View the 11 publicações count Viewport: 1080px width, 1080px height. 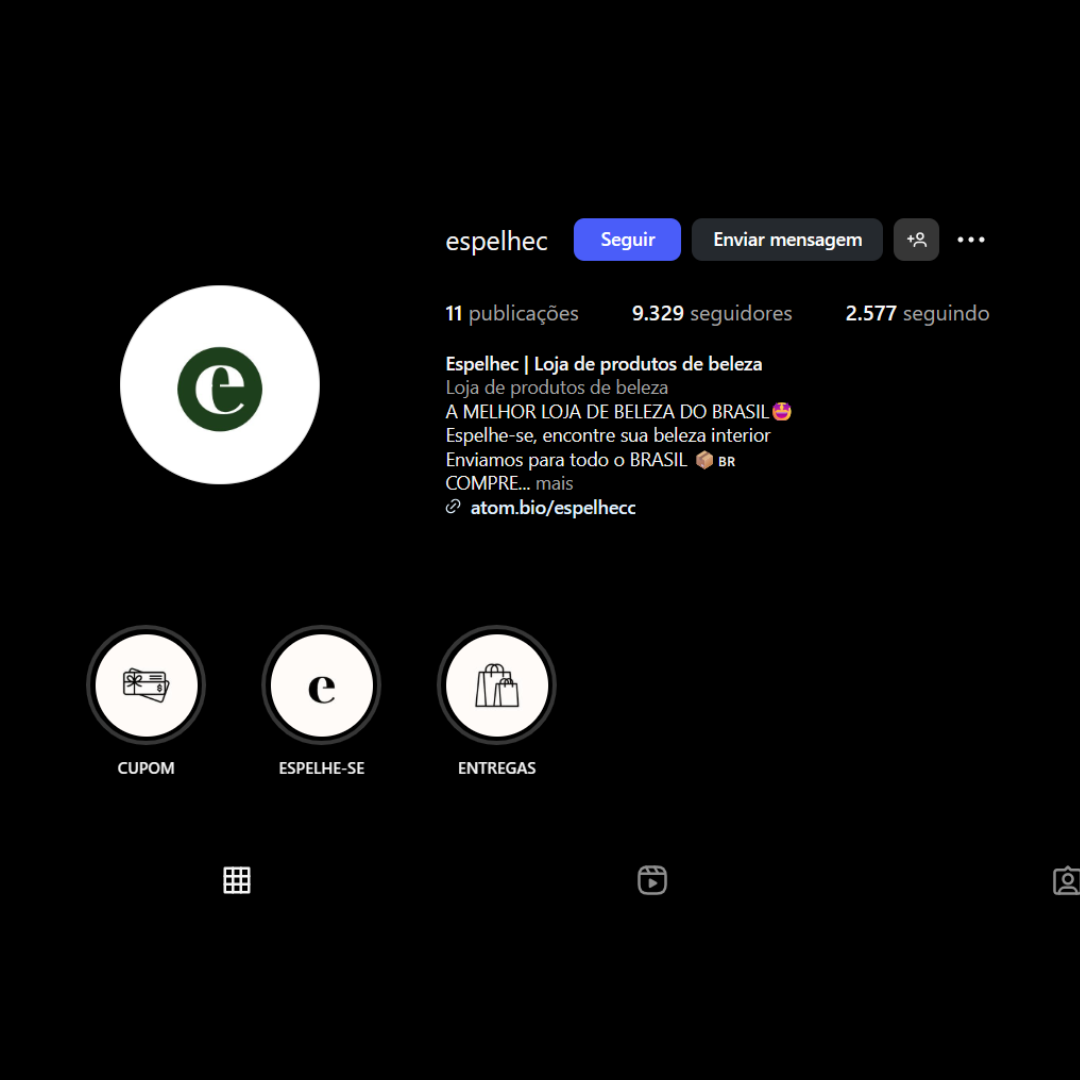tap(512, 314)
